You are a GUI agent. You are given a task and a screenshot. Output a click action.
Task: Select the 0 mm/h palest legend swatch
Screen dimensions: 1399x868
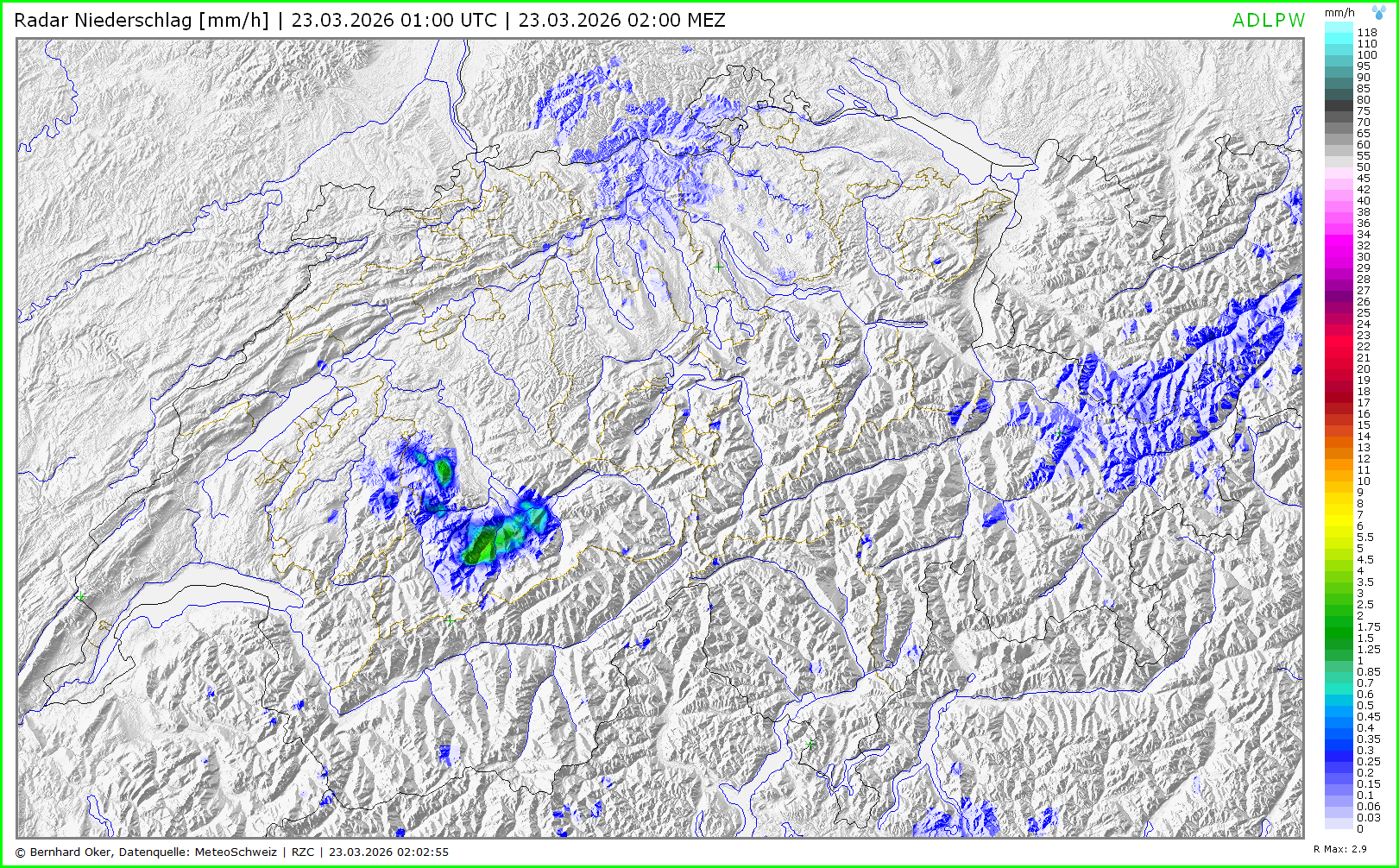pos(1339,827)
